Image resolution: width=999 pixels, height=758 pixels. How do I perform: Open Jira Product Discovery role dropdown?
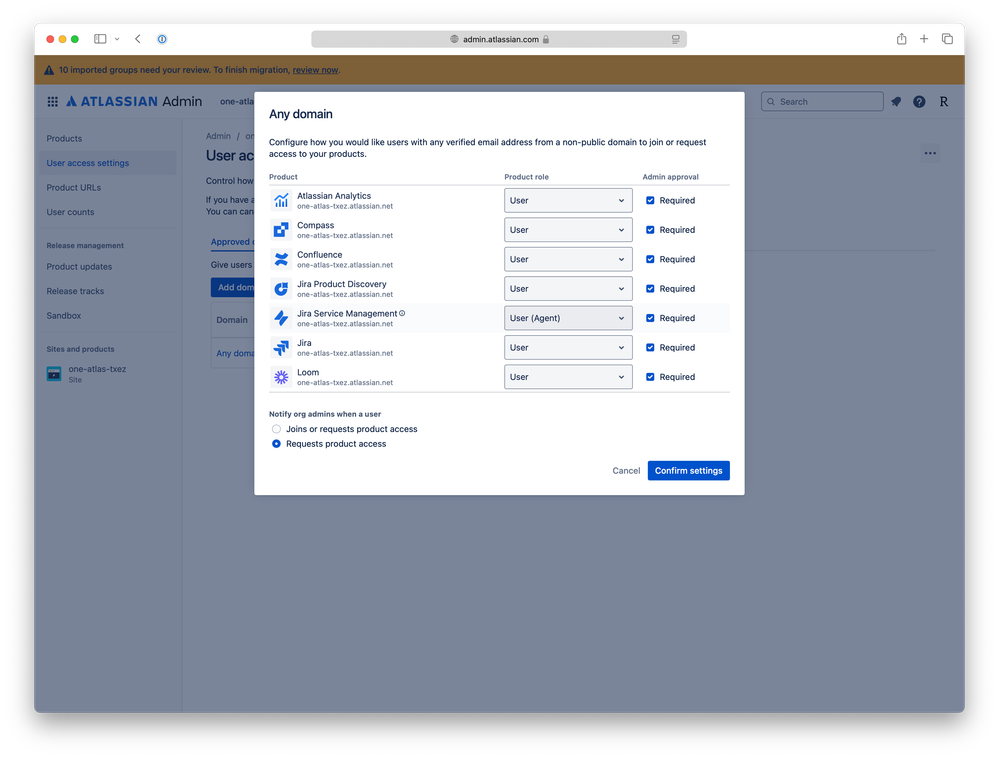coord(568,289)
